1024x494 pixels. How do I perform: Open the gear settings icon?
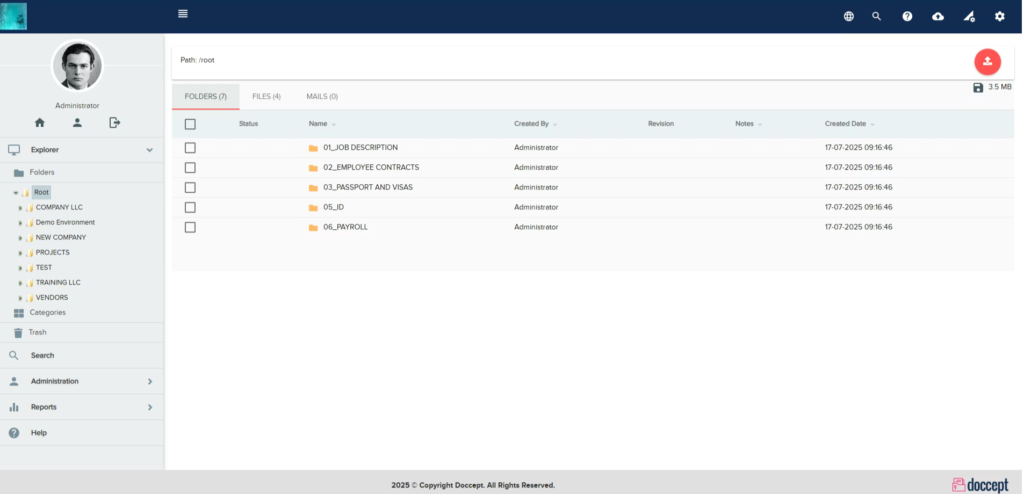[1000, 16]
